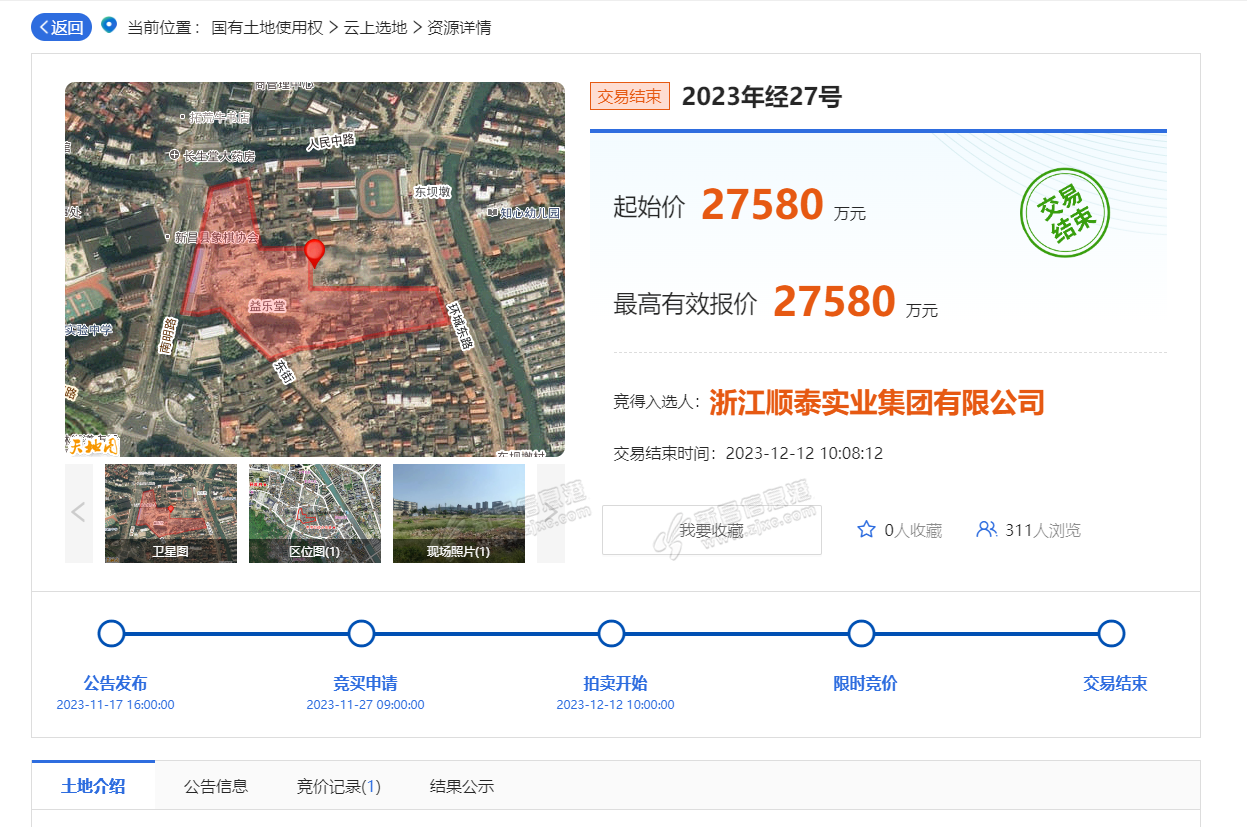Click the 公告发布 timeline node
The height and width of the screenshot is (827, 1247).
(x=111, y=634)
